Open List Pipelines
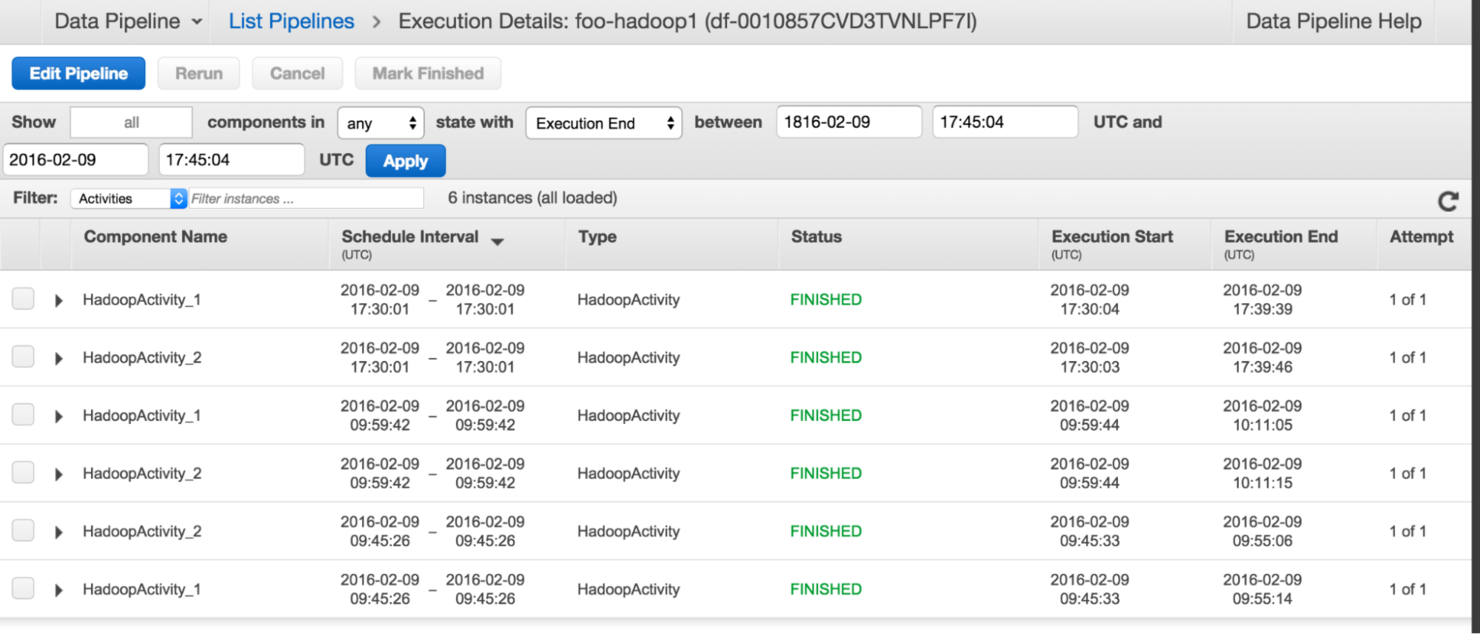 (290, 20)
